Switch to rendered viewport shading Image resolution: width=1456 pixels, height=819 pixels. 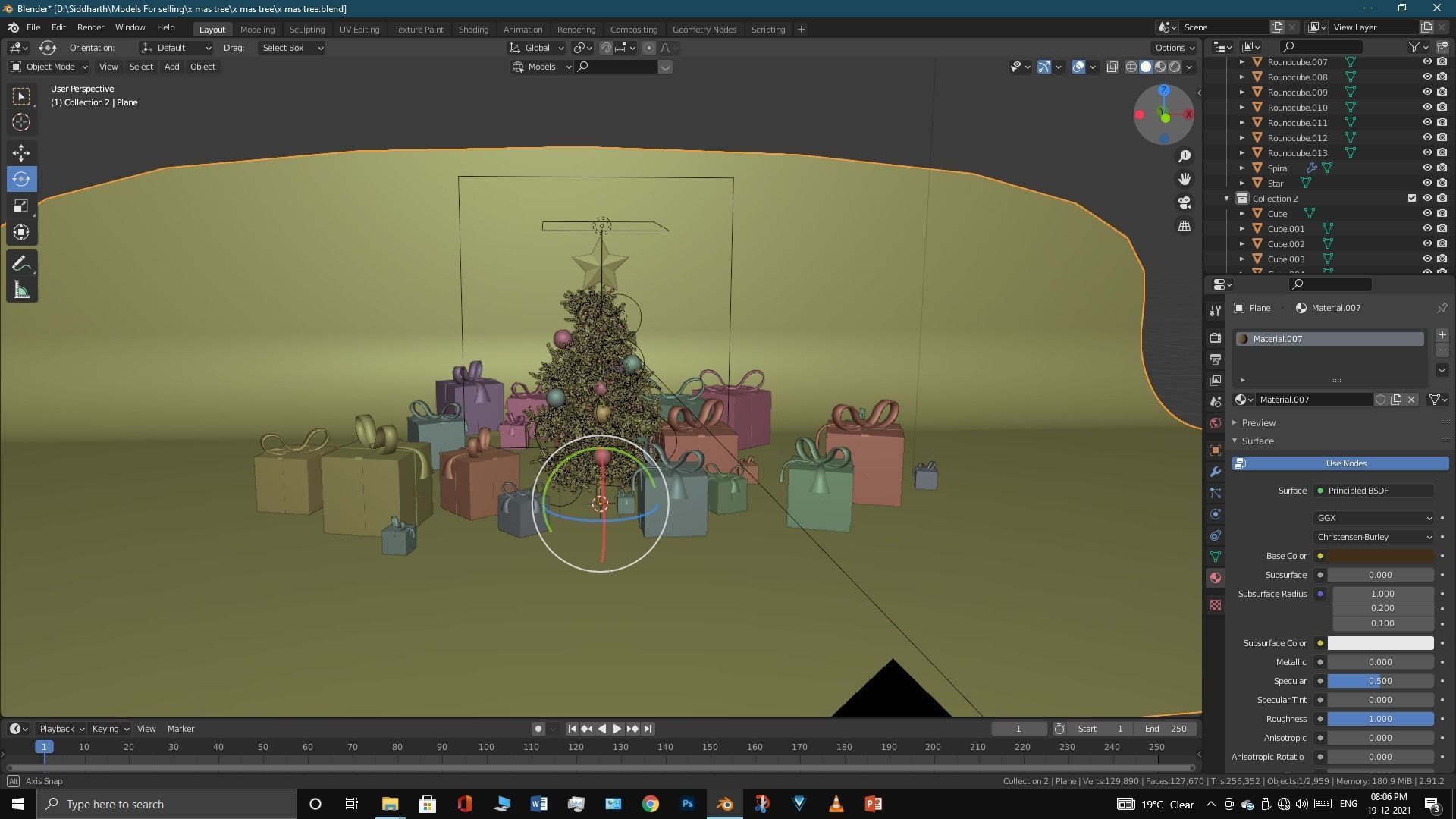click(x=1175, y=67)
